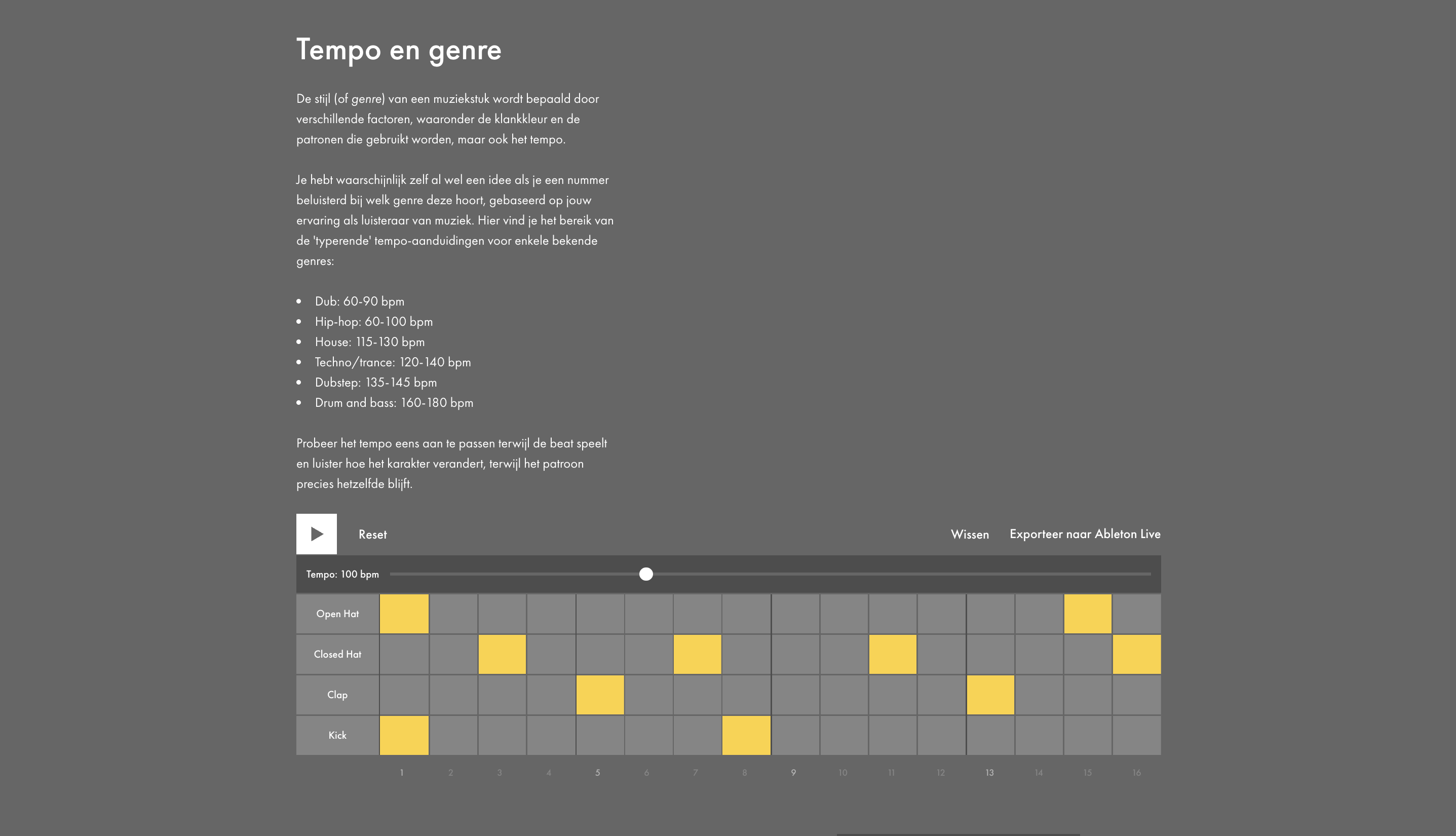Toggle Closed Hat step 3 off
Screen dimensions: 1456x836
(x=502, y=654)
